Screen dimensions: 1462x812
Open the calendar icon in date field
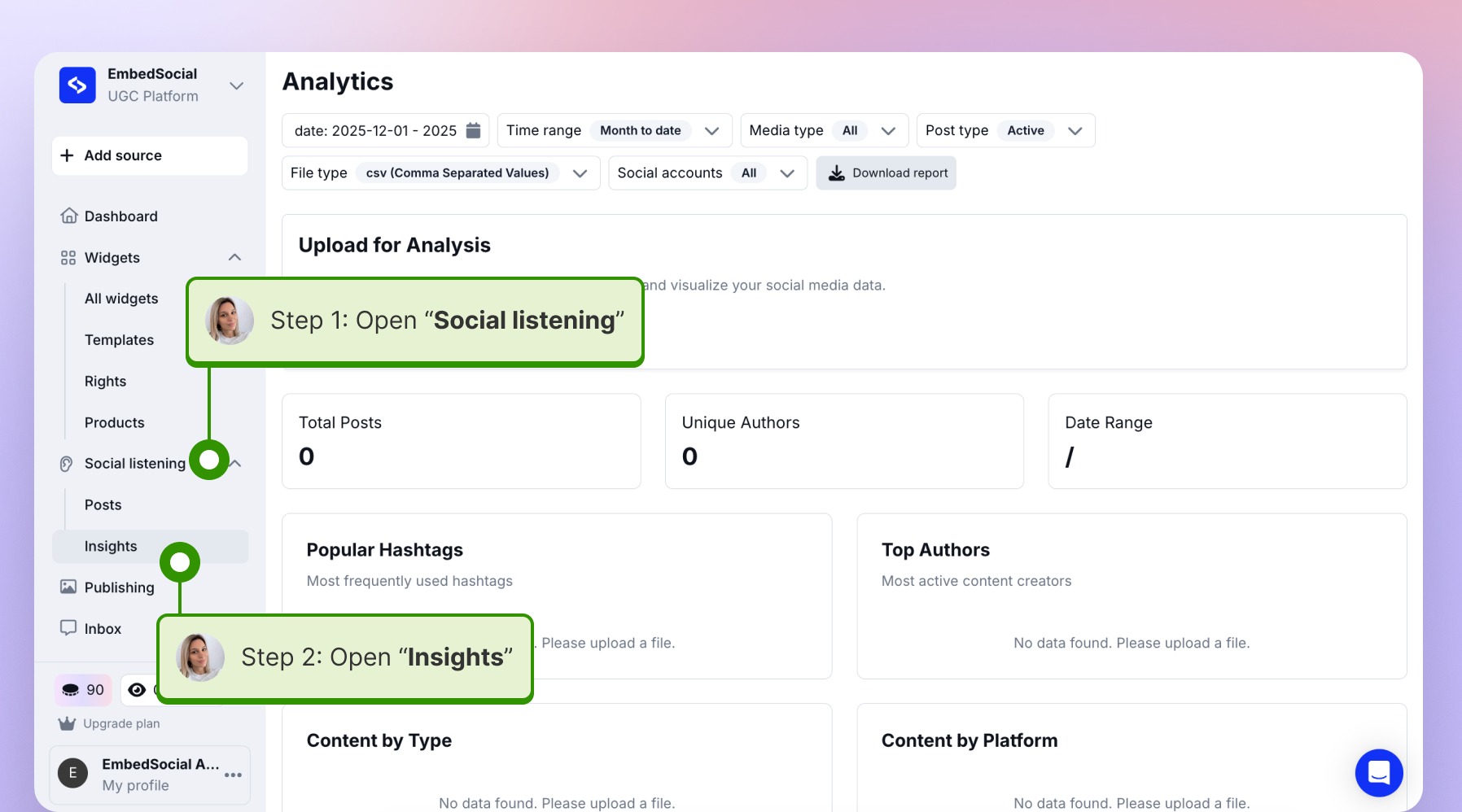click(x=473, y=130)
